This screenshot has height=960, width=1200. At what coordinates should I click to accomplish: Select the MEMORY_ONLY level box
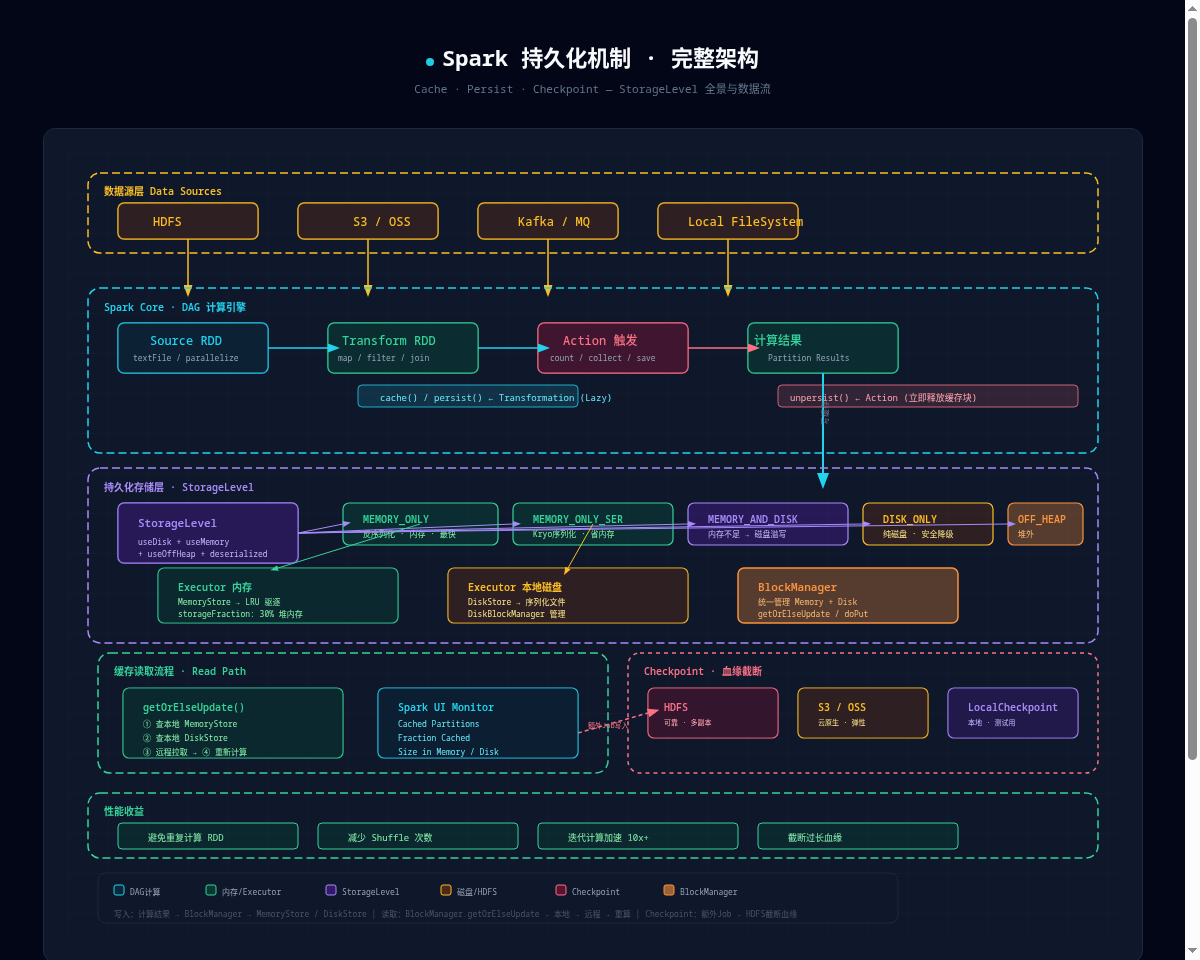pyautogui.click(x=420, y=524)
